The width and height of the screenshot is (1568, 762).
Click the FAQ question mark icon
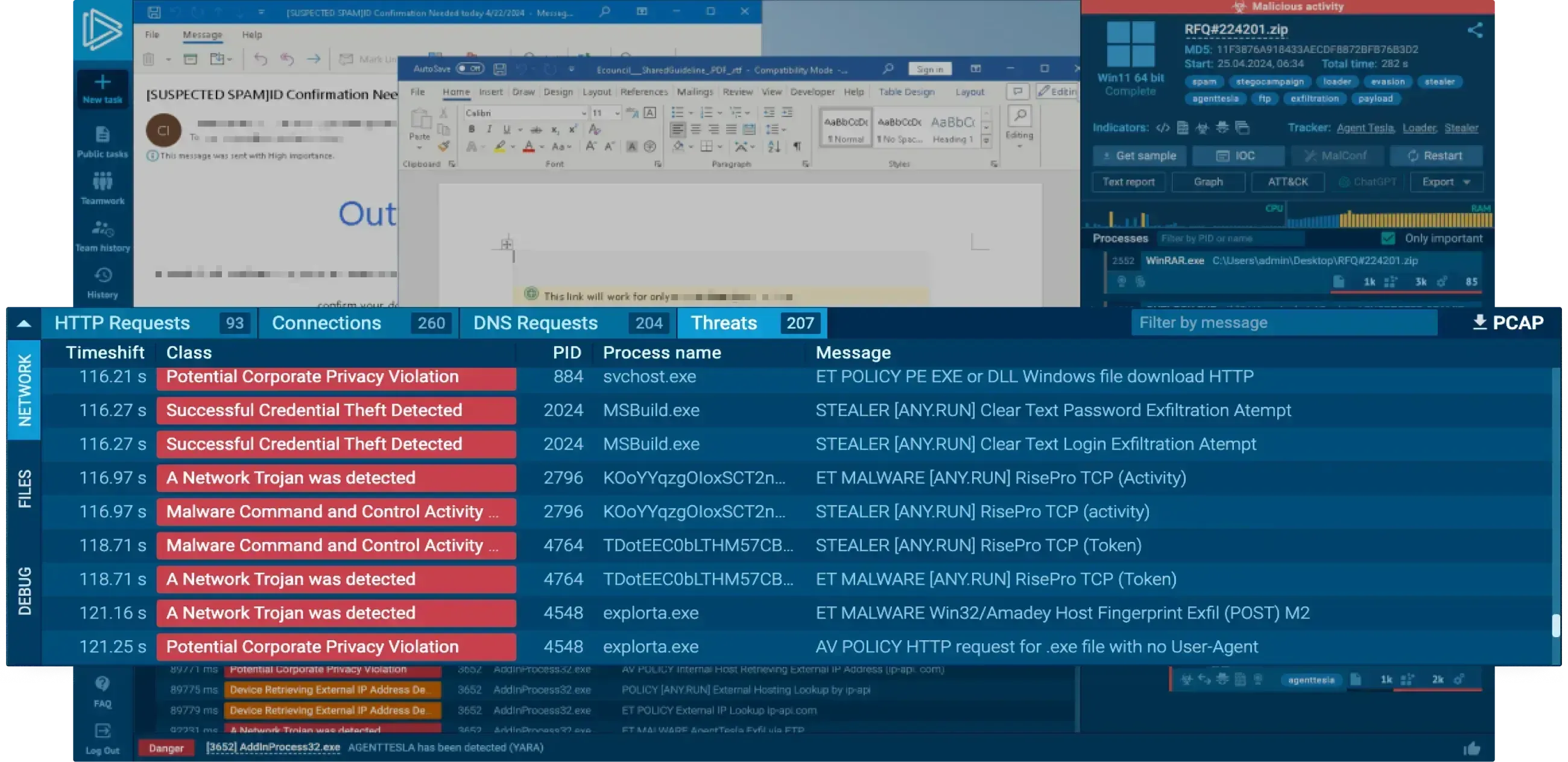[x=103, y=684]
